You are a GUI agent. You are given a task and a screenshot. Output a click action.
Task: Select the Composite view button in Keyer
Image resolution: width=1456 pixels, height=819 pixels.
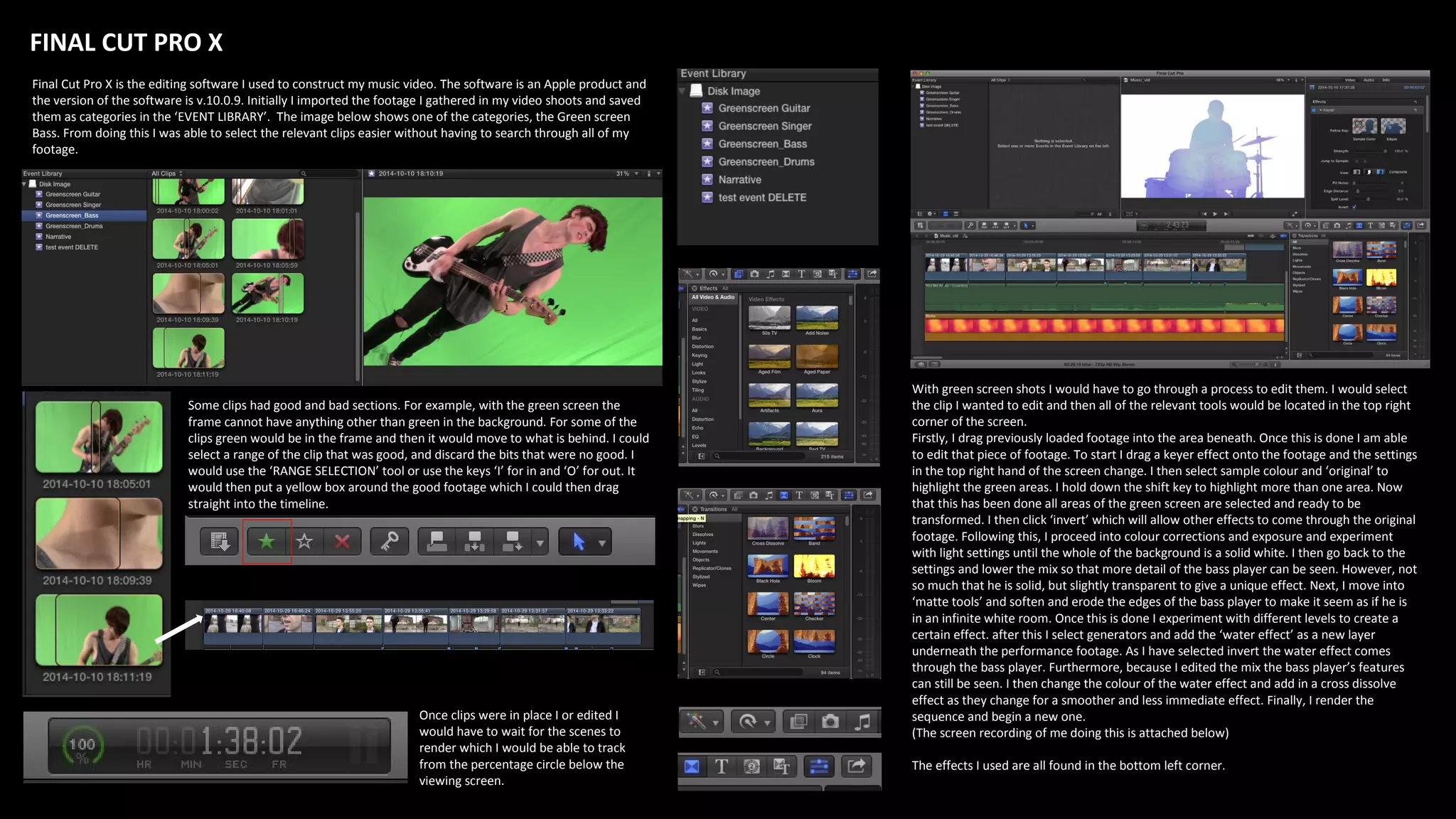[1380, 172]
